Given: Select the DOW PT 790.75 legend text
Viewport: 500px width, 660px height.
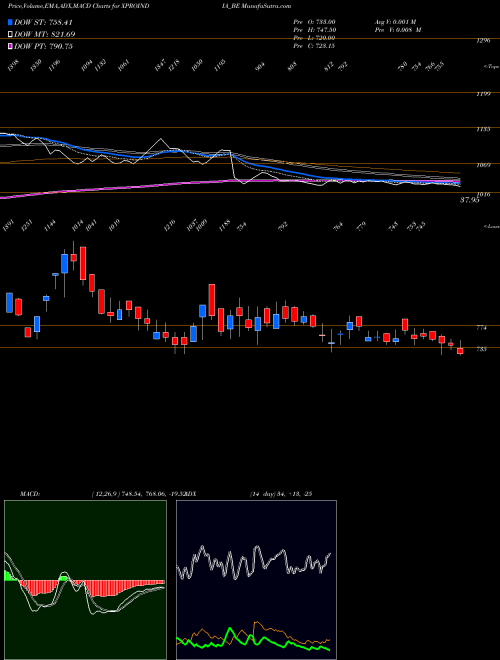Looking at the screenshot, I should click(43, 46).
